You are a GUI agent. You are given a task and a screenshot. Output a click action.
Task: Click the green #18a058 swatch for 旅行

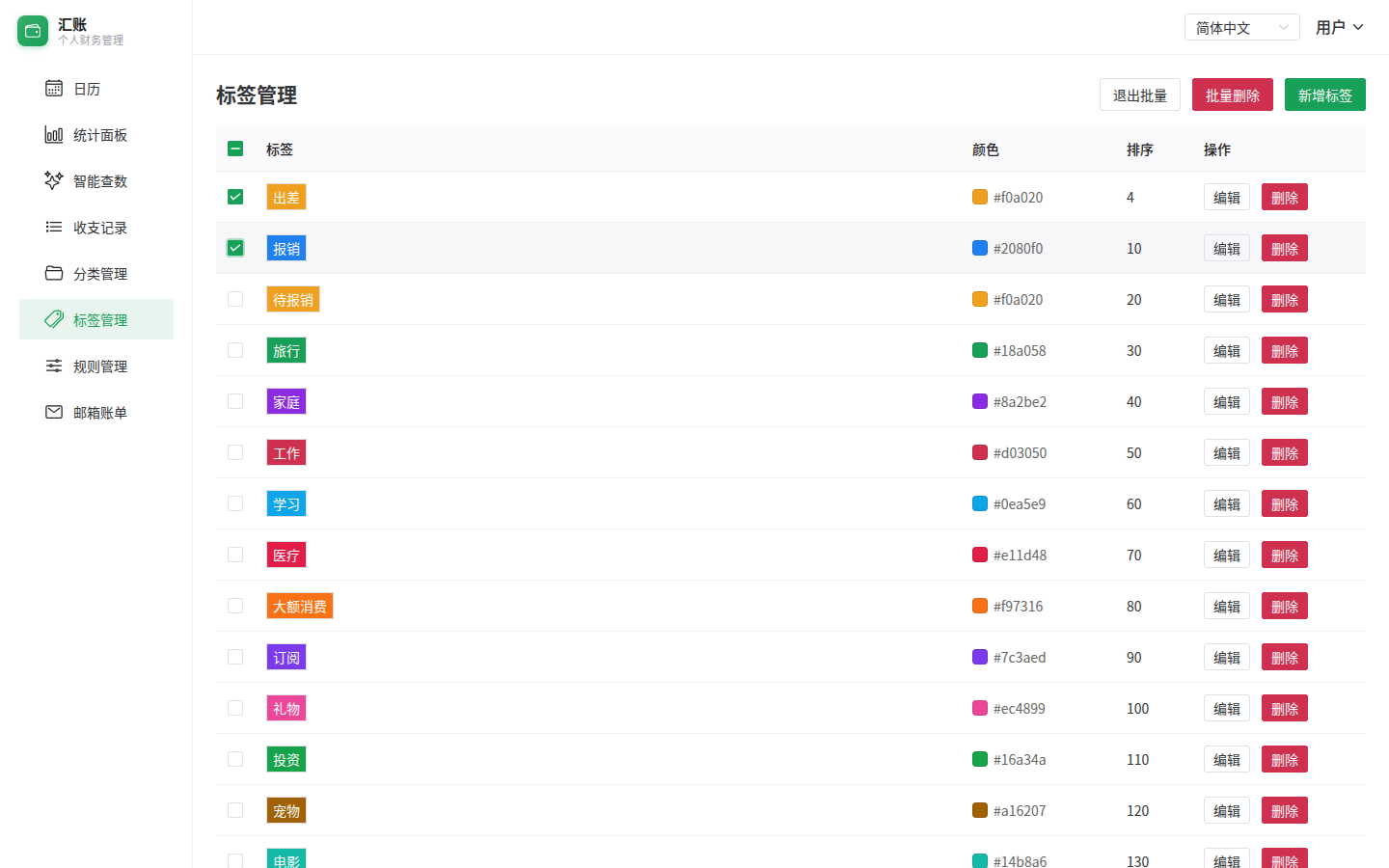tap(980, 350)
